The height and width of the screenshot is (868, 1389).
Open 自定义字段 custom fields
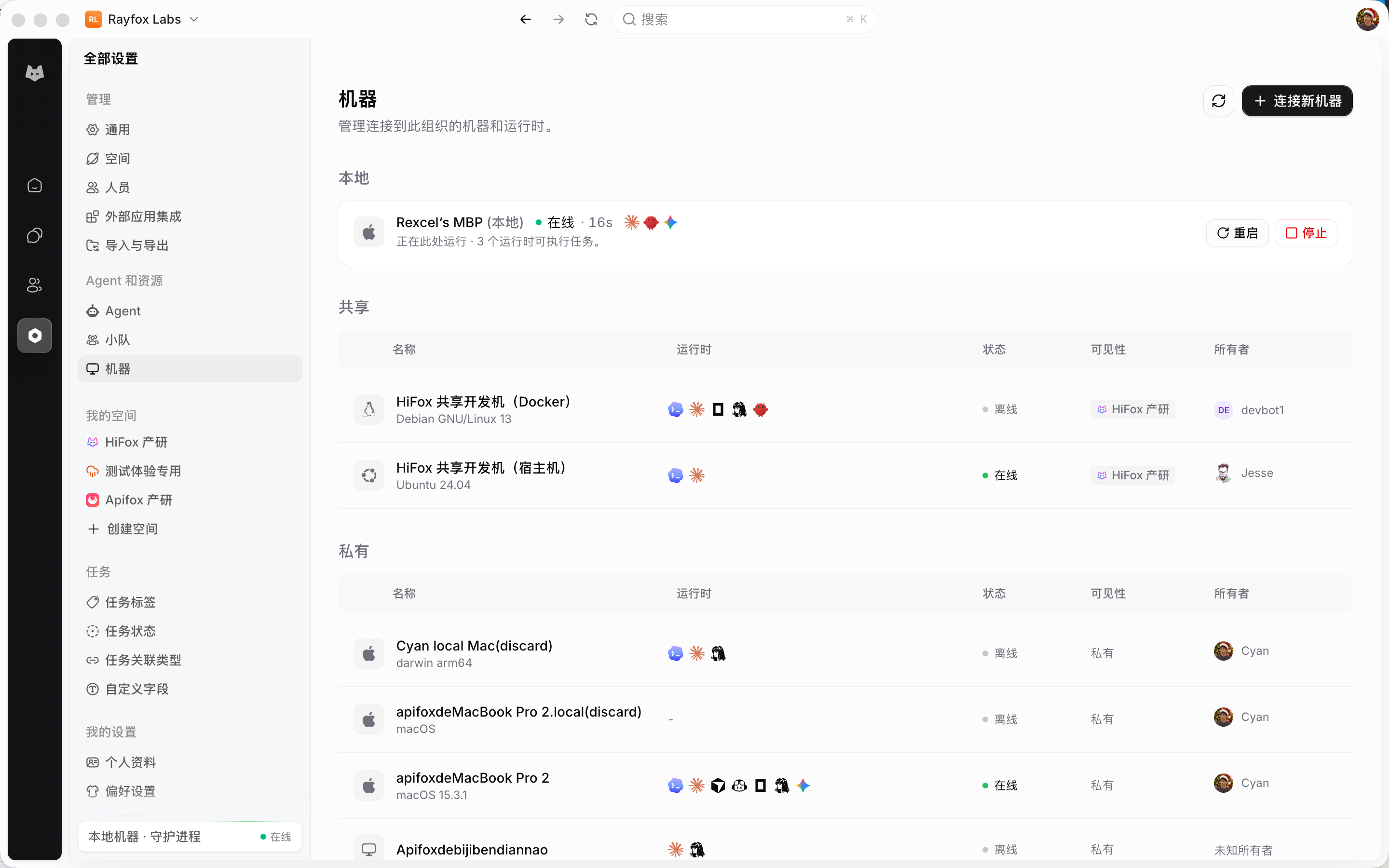[190, 689]
